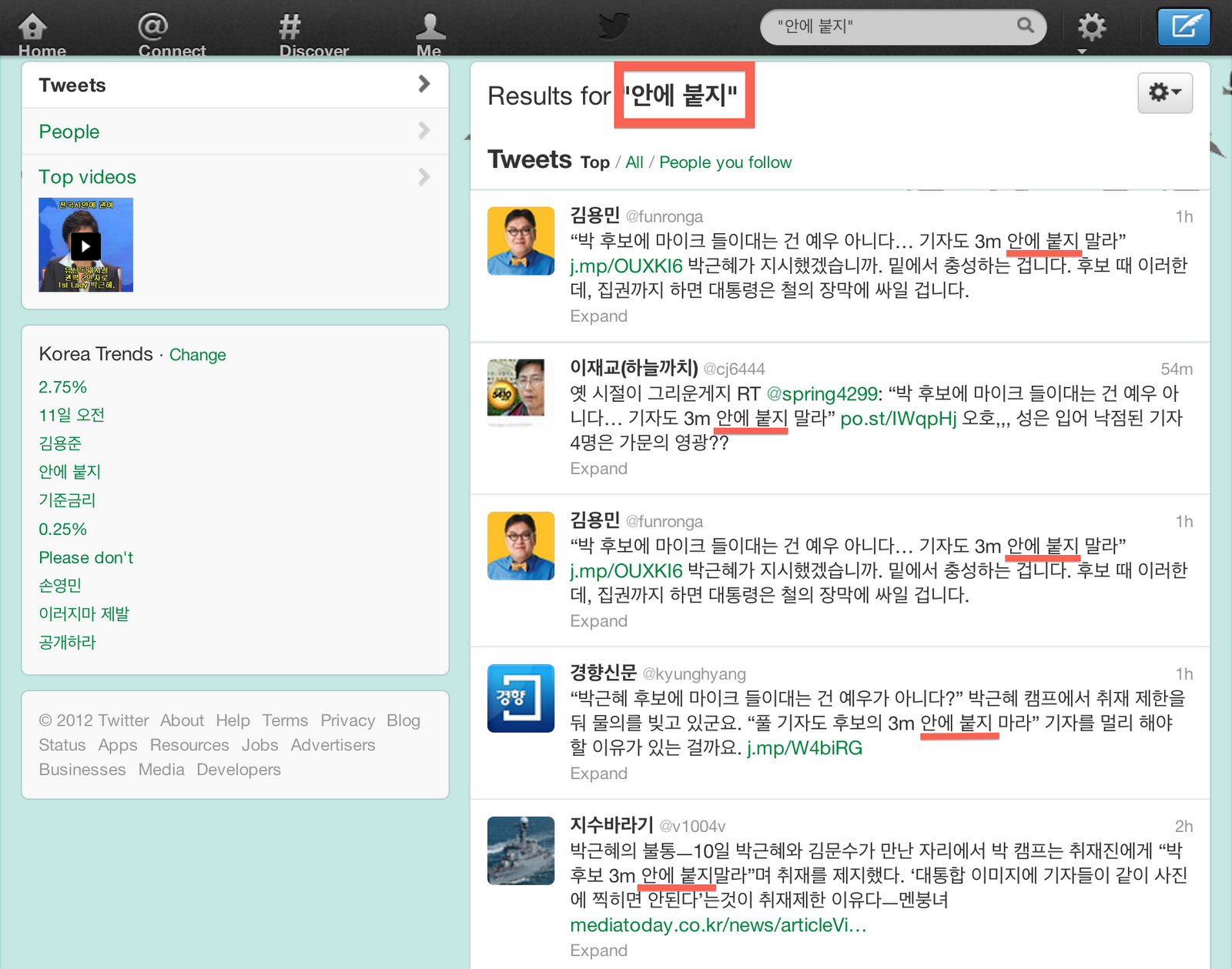
Task: Click the search magnifier icon
Action: (1025, 25)
